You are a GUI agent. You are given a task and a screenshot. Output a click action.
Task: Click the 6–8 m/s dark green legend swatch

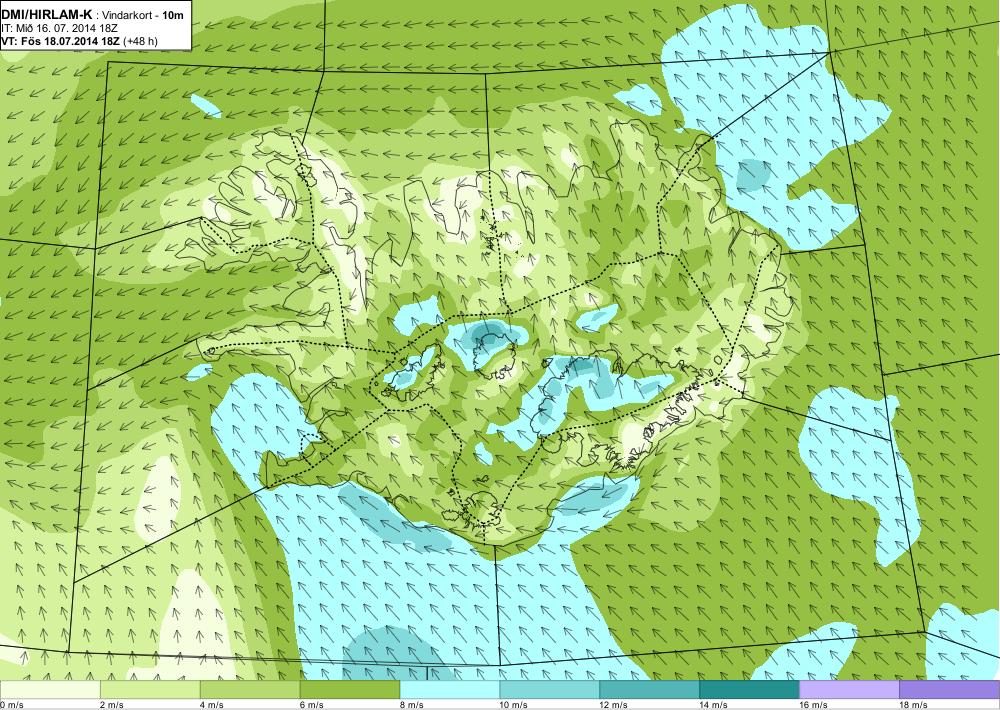click(349, 690)
